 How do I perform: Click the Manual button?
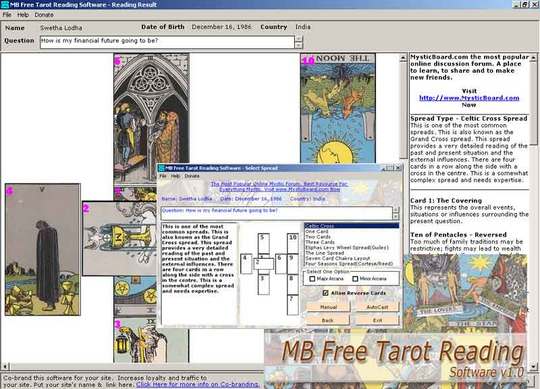(328, 307)
